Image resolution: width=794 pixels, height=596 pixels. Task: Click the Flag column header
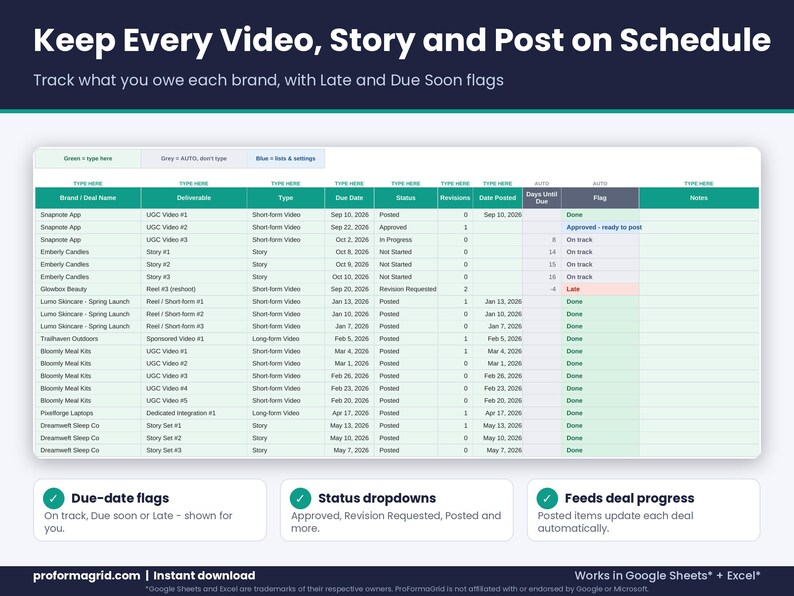pos(600,198)
